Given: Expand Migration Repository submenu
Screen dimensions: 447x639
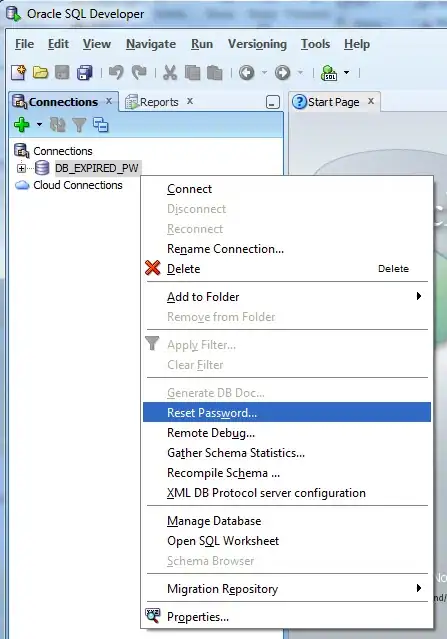Looking at the screenshot, I should click(x=287, y=589).
